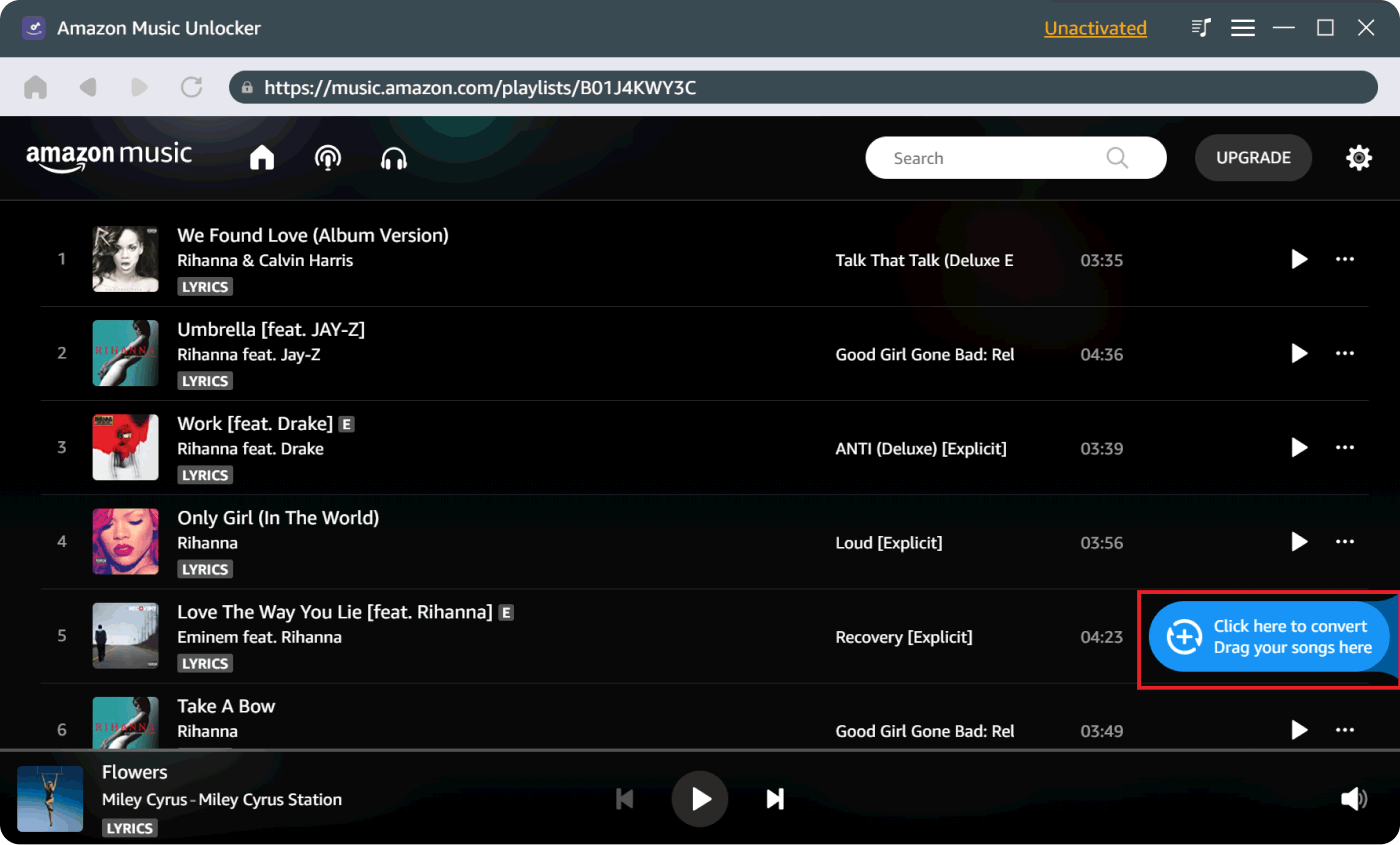1400x845 pixels.
Task: Click the magnifying glass search icon
Action: tap(1118, 158)
